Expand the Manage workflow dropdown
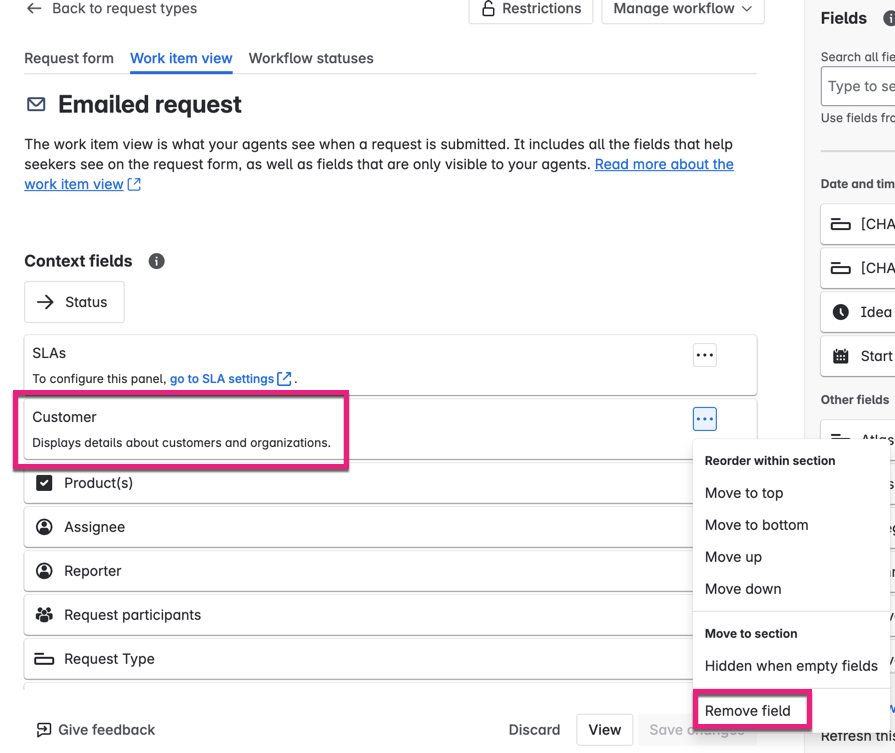Screen dimensions: 895x753 click(683, 9)
